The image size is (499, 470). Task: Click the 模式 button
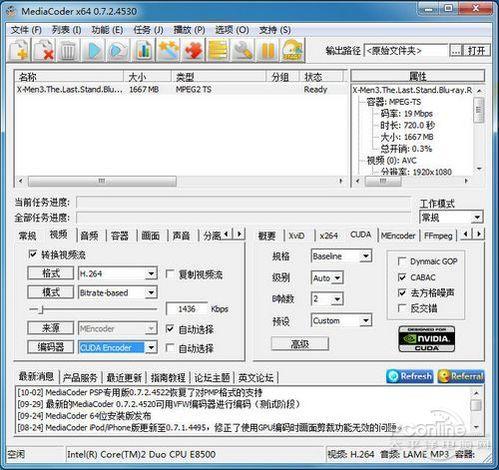point(51,292)
